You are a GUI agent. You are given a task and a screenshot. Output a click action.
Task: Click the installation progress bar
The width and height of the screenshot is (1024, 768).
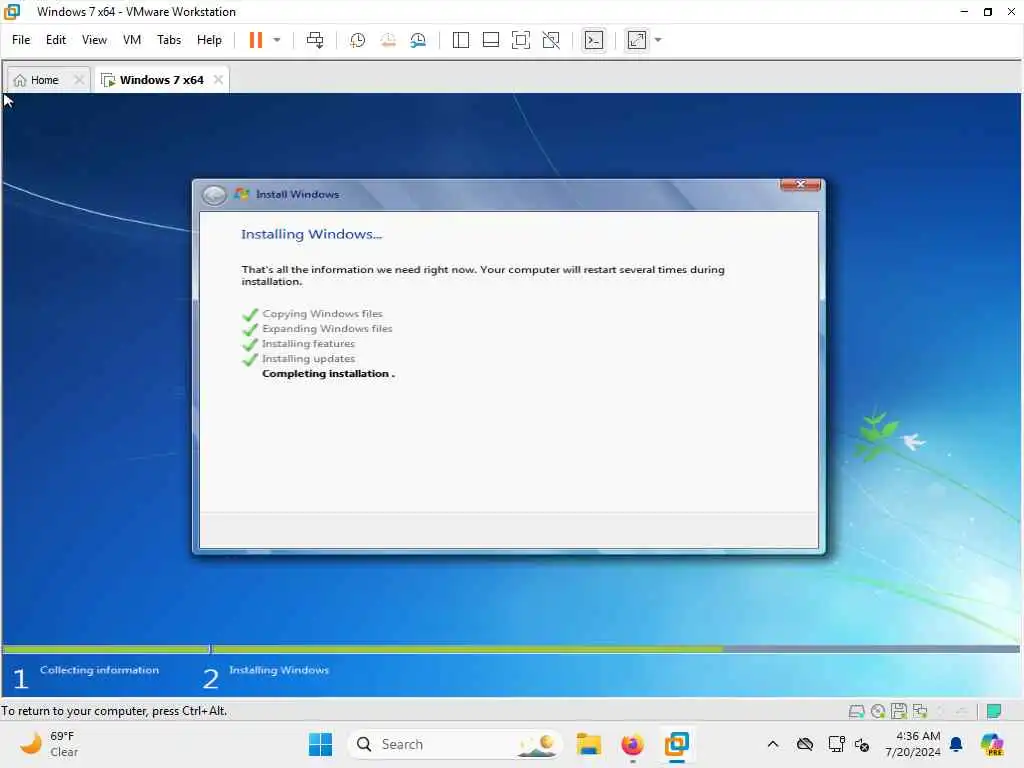tap(511, 649)
